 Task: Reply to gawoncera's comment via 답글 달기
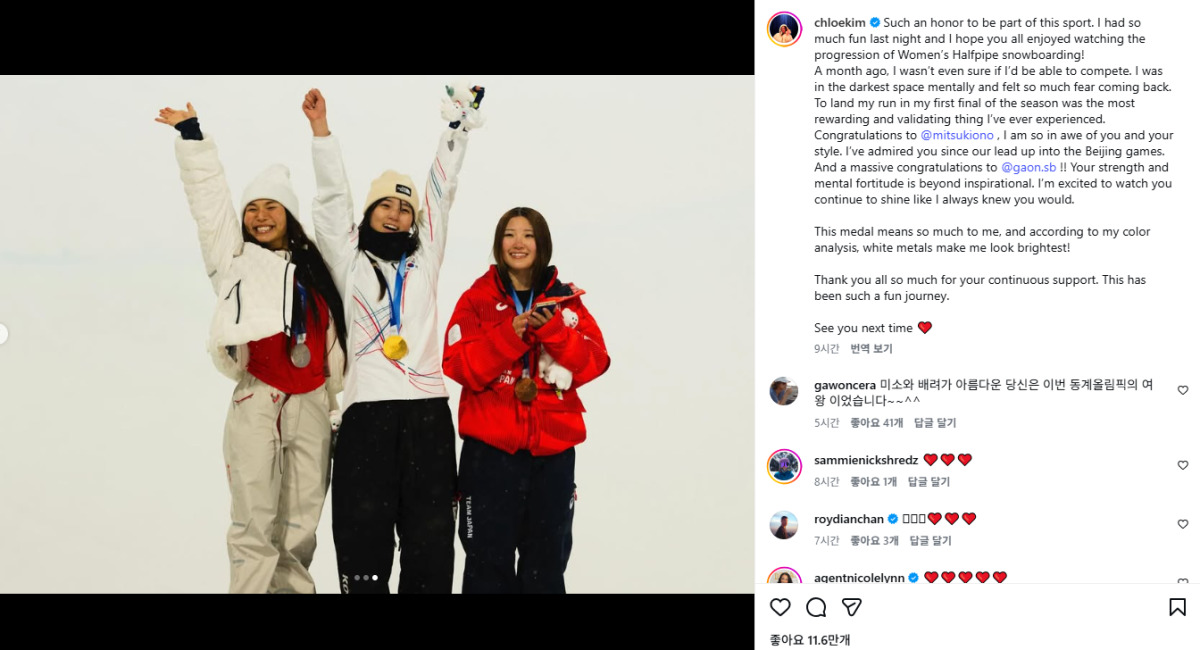click(935, 423)
